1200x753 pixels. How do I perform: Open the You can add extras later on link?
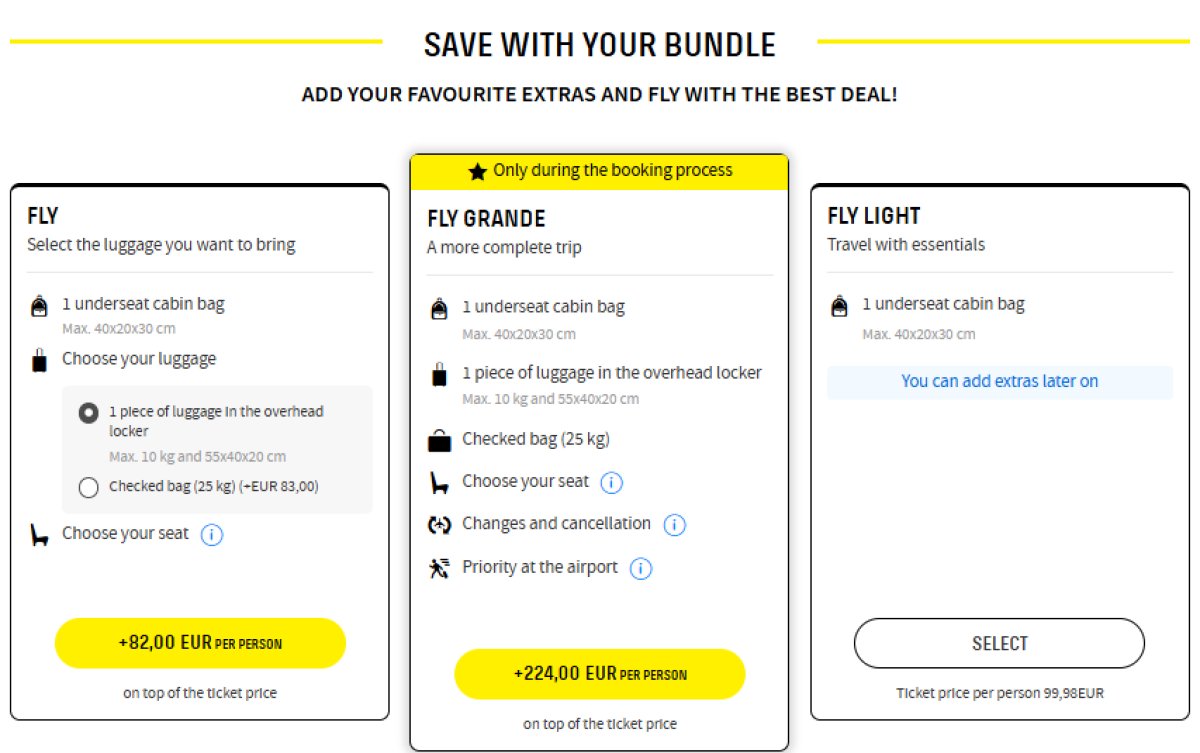[x=999, y=381]
